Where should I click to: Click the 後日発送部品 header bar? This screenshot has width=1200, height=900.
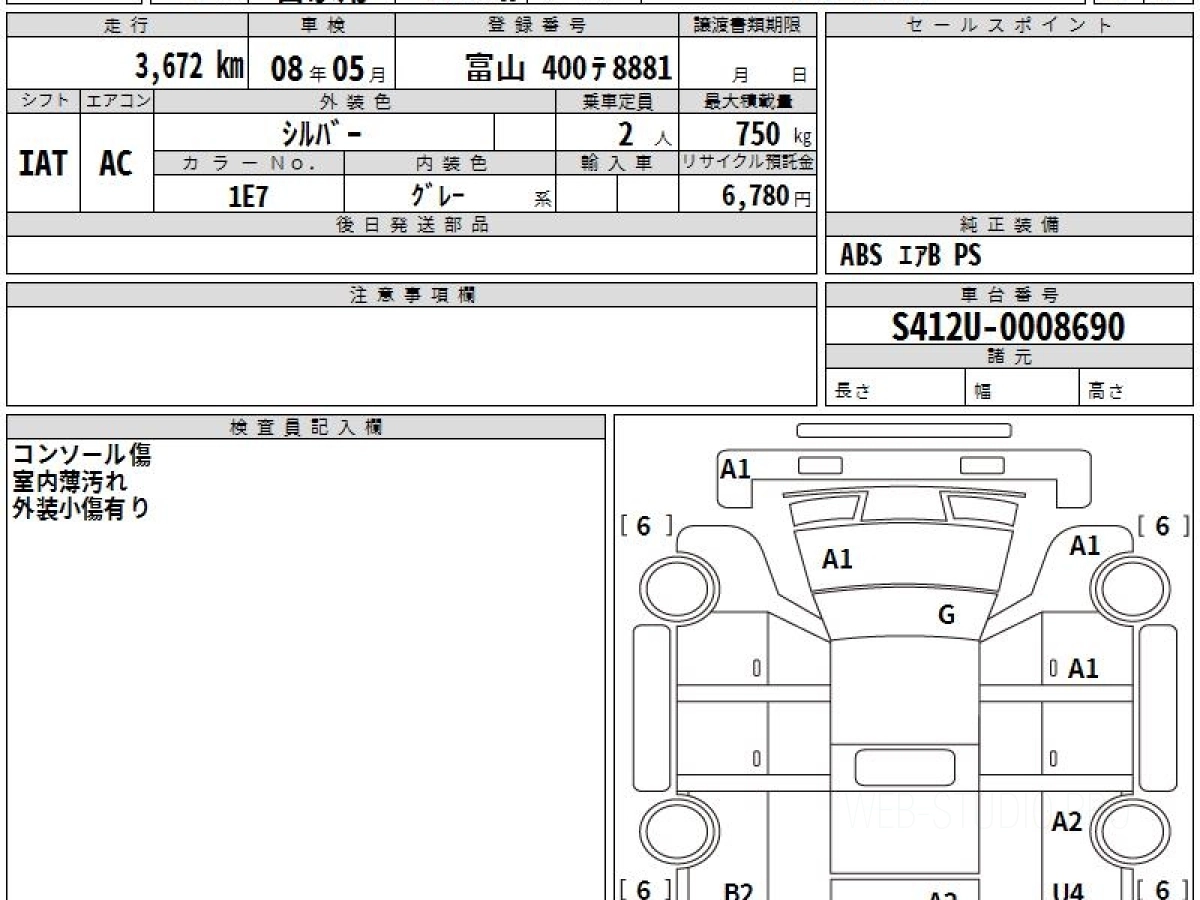coord(411,225)
